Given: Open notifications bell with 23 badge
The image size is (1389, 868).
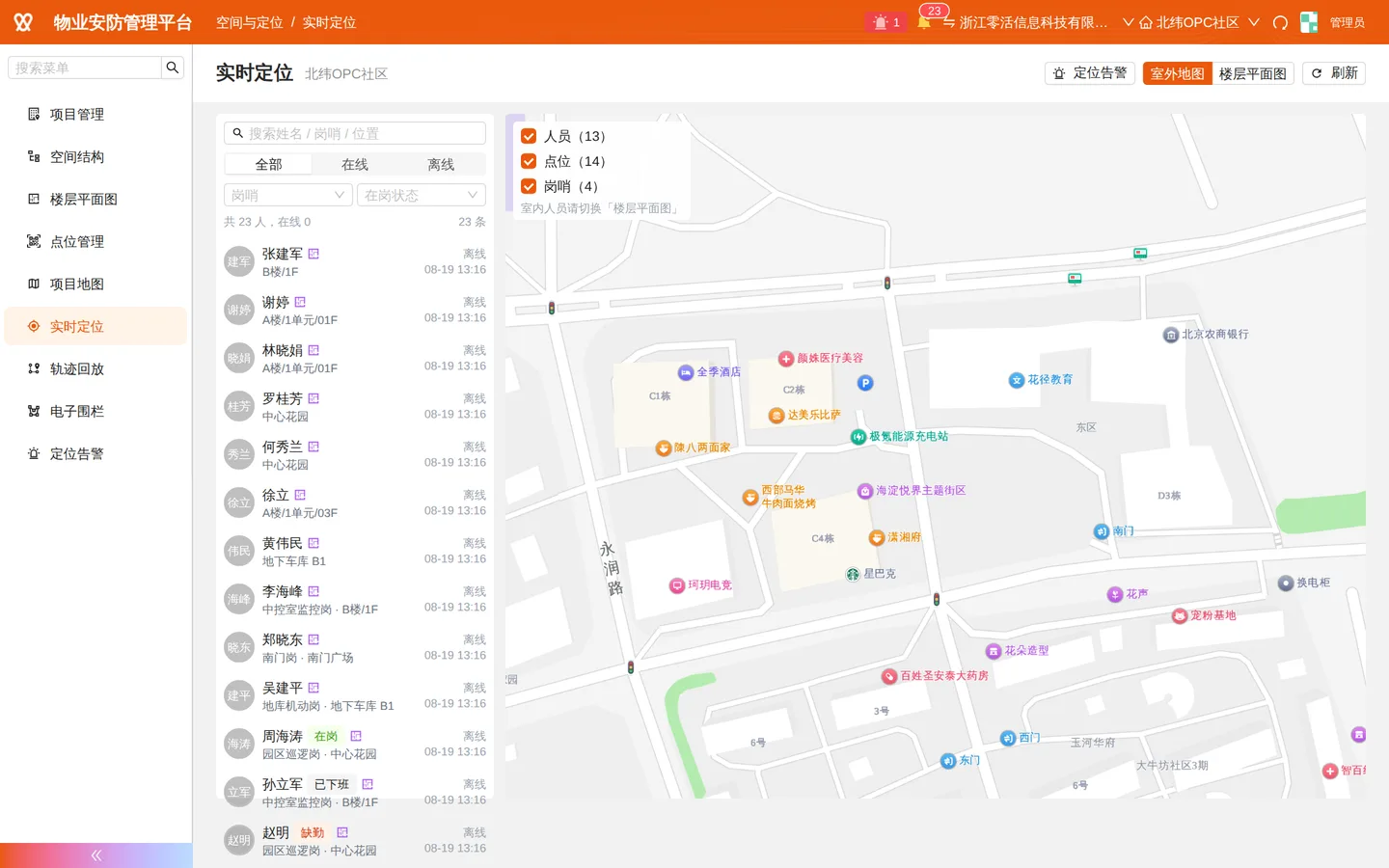Looking at the screenshot, I should pos(924,22).
